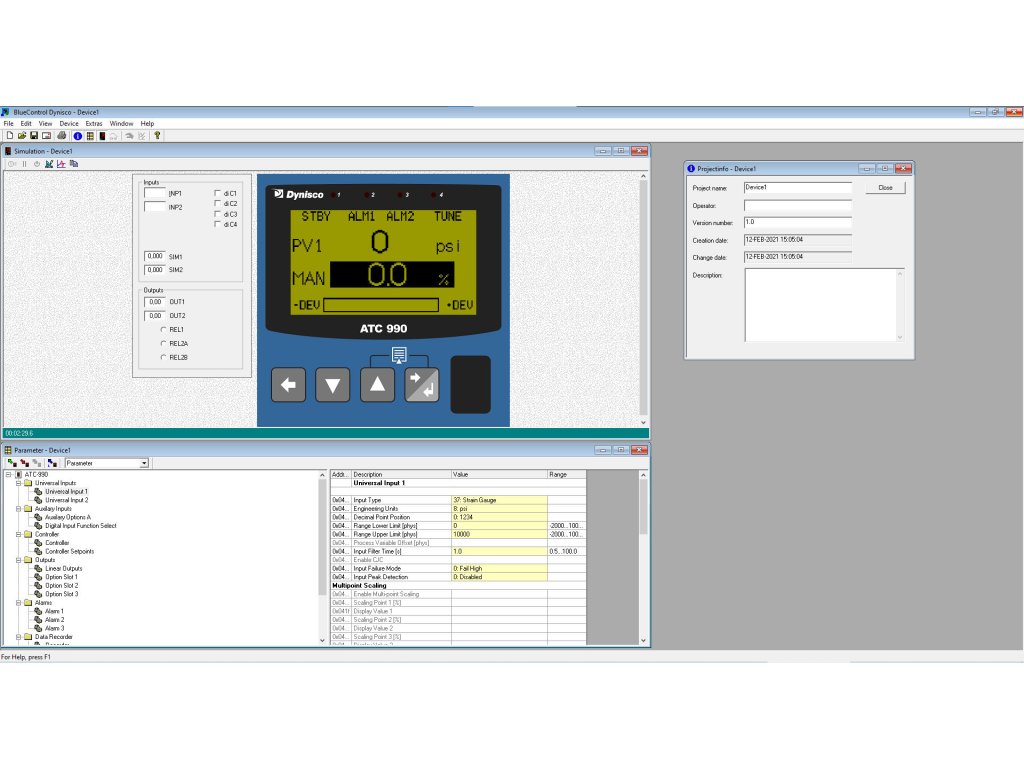This screenshot has width=1024, height=768.
Task: Click the Simulation device toolbar icon
Action: pos(102,136)
